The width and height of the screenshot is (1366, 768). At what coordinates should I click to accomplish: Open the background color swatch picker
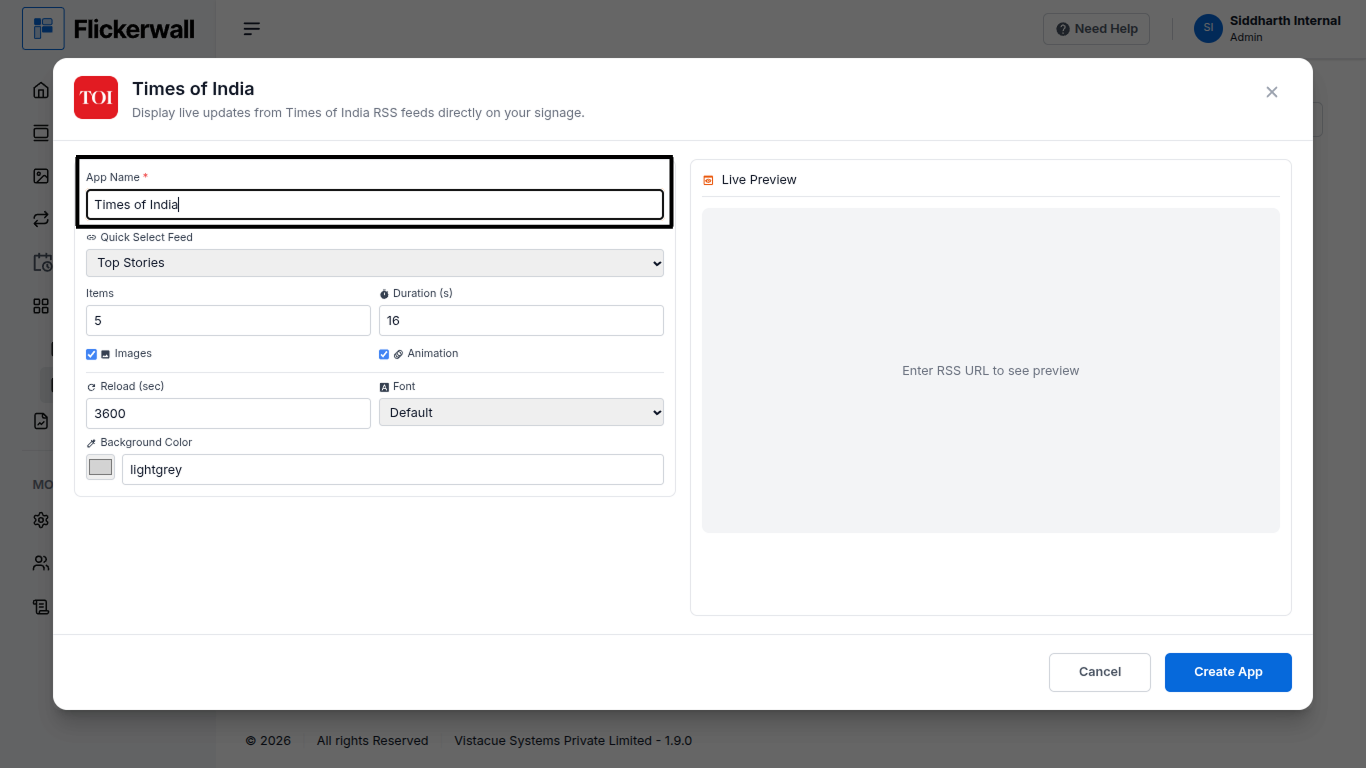100,467
